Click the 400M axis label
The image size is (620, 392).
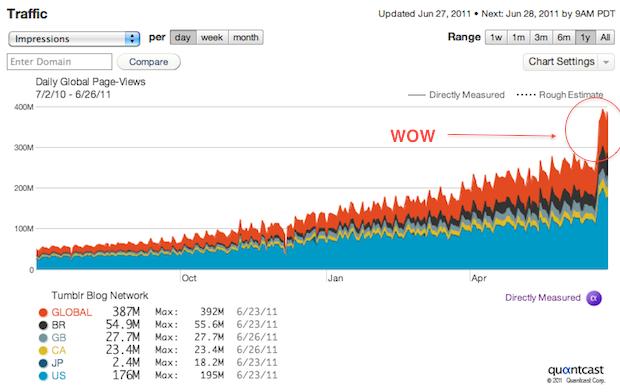24,107
